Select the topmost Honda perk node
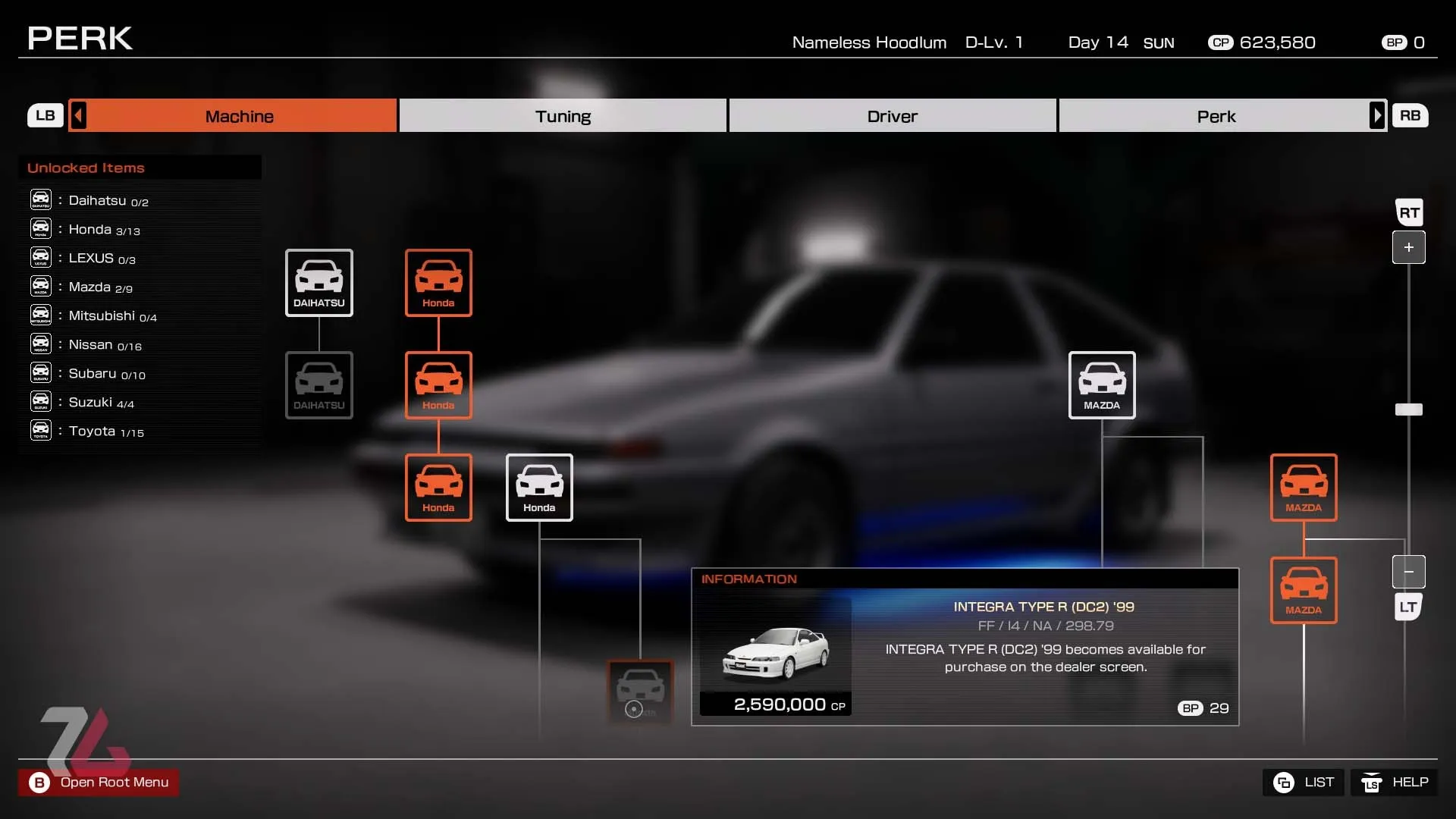 [439, 281]
